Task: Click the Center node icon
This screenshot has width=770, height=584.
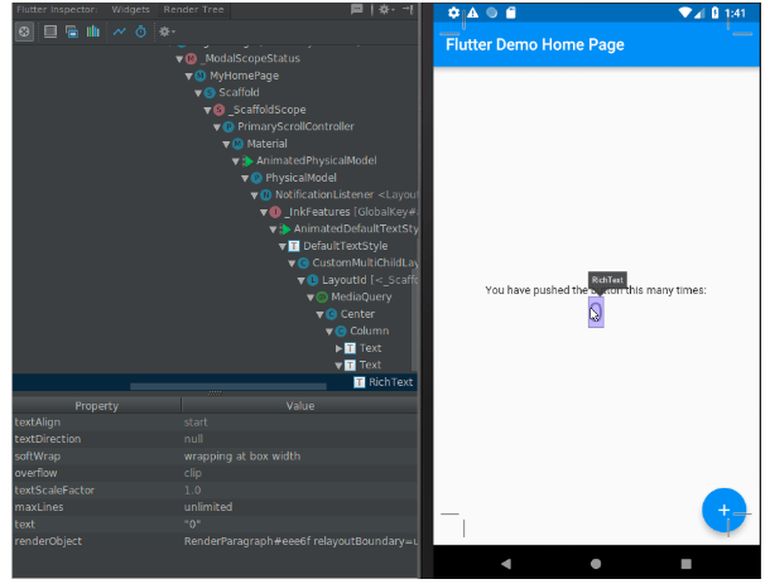Action: (x=331, y=314)
